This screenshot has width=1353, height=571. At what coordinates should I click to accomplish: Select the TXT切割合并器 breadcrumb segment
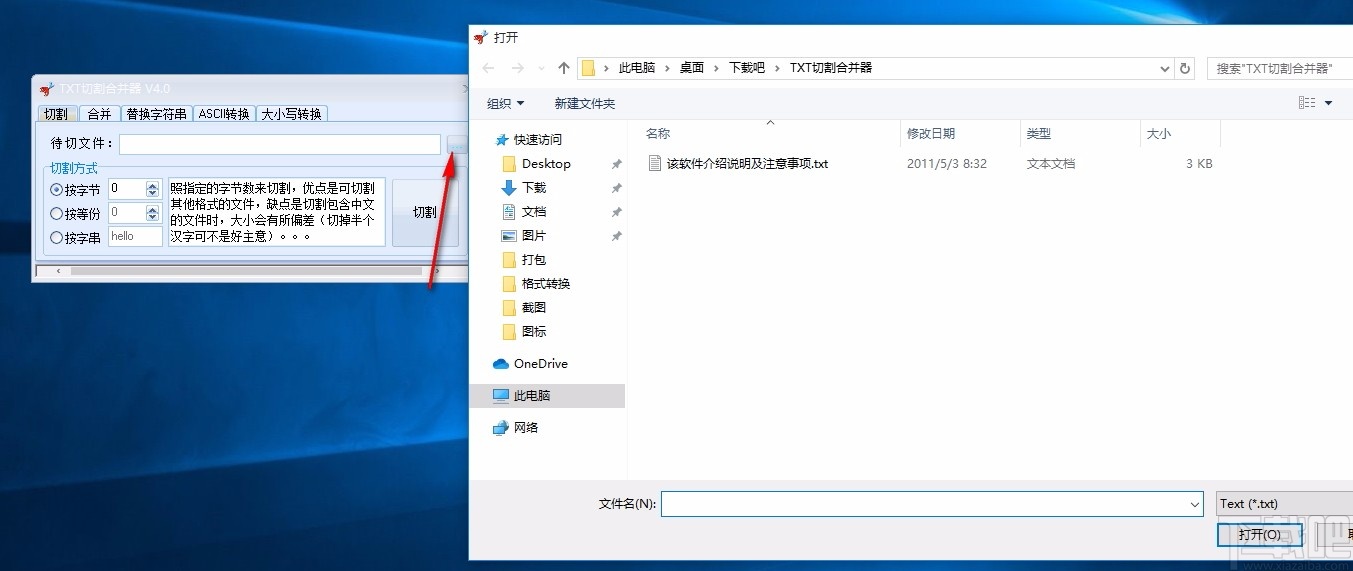pyautogui.click(x=831, y=68)
